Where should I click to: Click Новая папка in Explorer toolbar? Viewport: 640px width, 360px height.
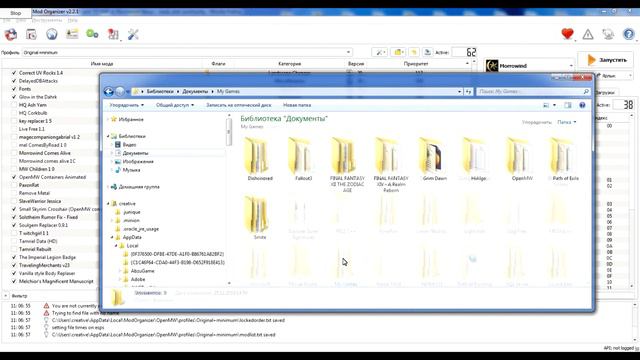point(297,105)
